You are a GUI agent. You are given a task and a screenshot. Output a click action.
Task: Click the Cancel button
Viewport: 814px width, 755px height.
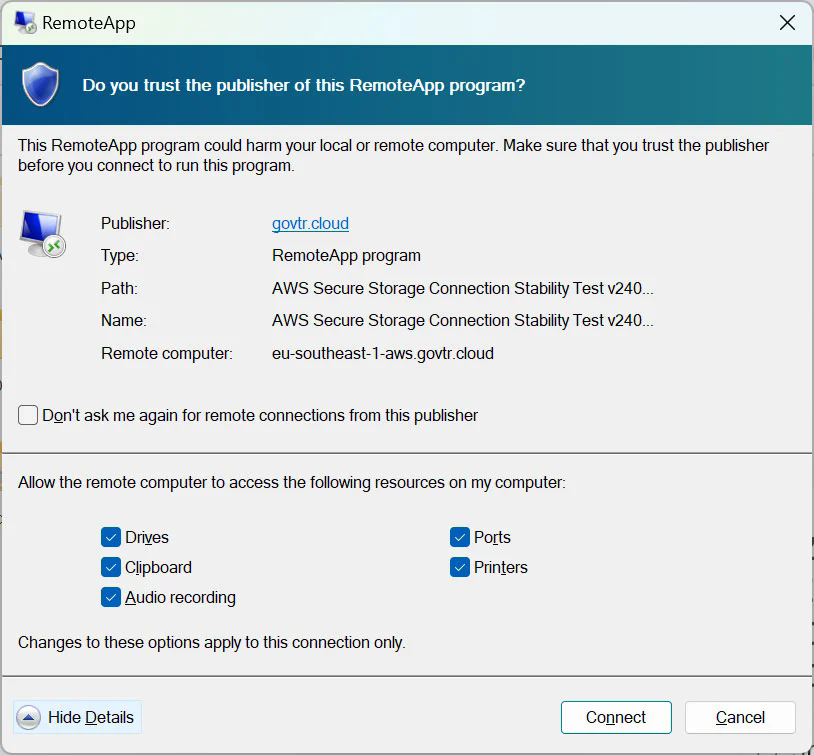740,717
